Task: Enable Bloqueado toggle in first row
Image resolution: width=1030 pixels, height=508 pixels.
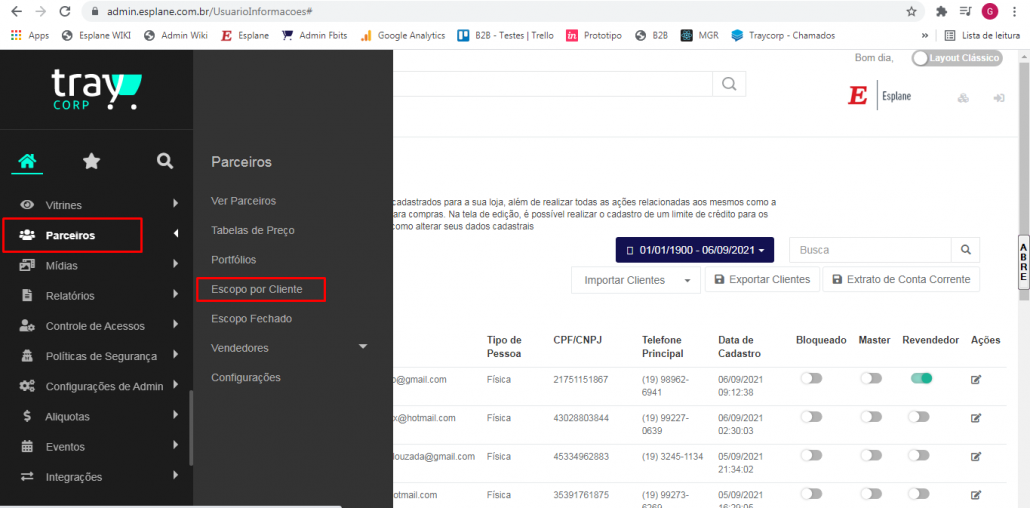Action: click(x=811, y=379)
